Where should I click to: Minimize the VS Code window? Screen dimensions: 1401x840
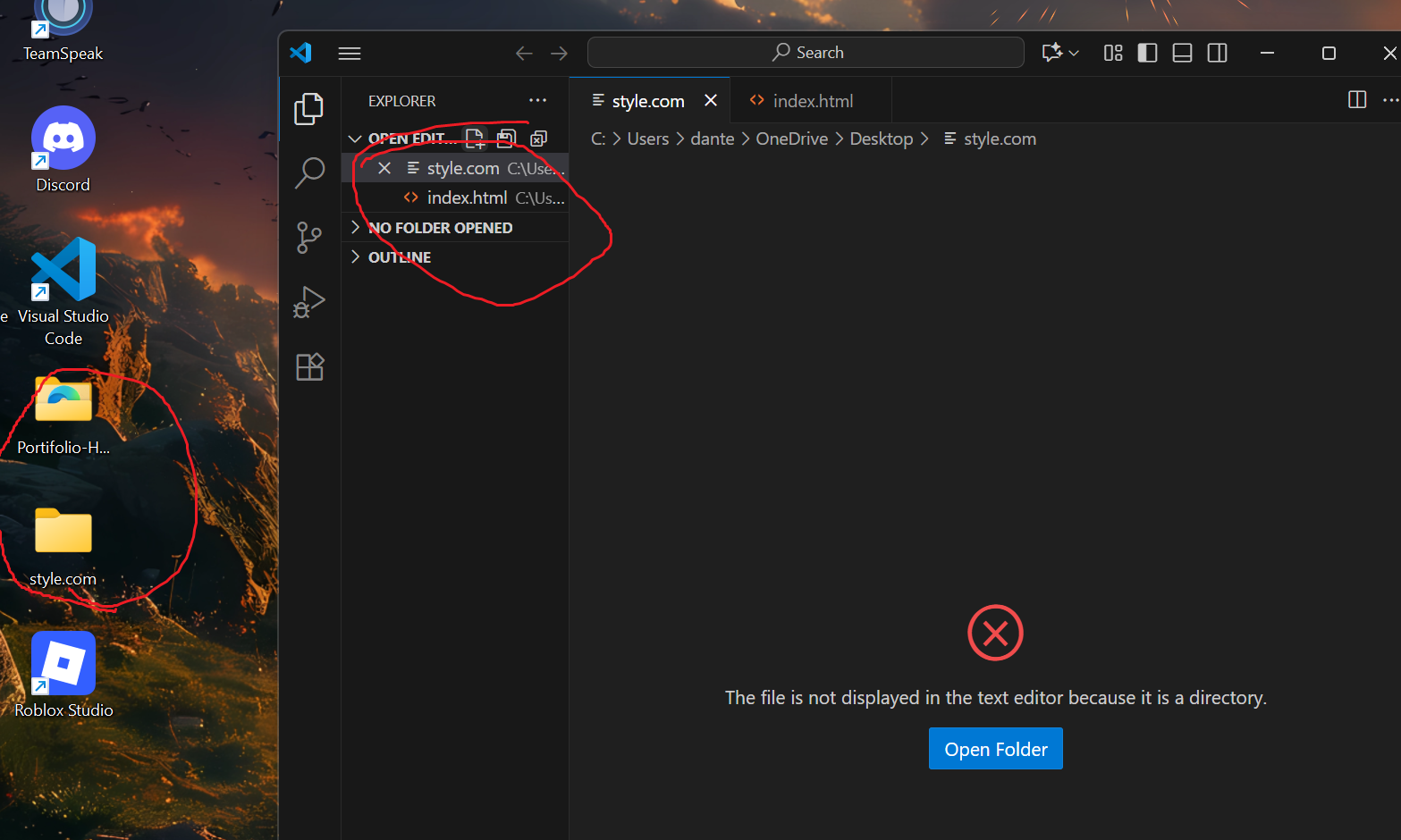1267,54
